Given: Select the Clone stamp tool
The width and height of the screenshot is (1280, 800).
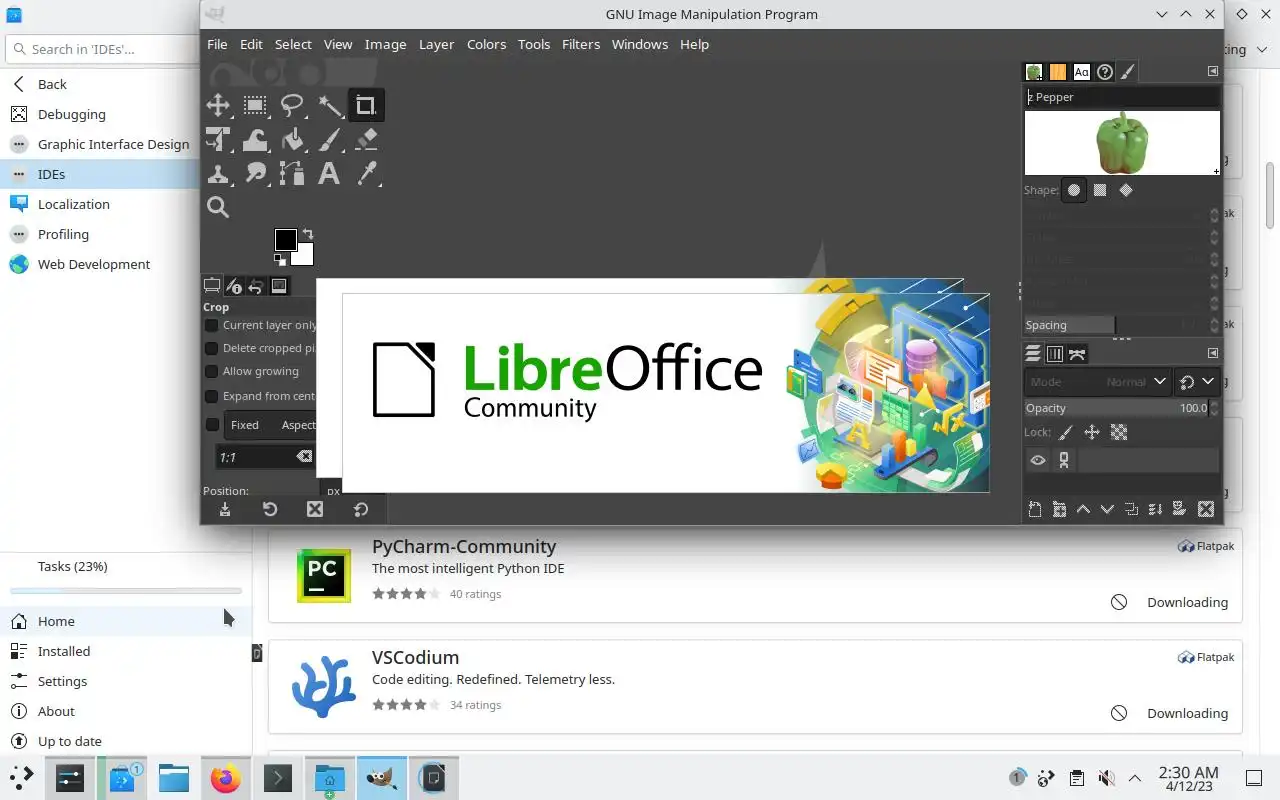Looking at the screenshot, I should 218,173.
